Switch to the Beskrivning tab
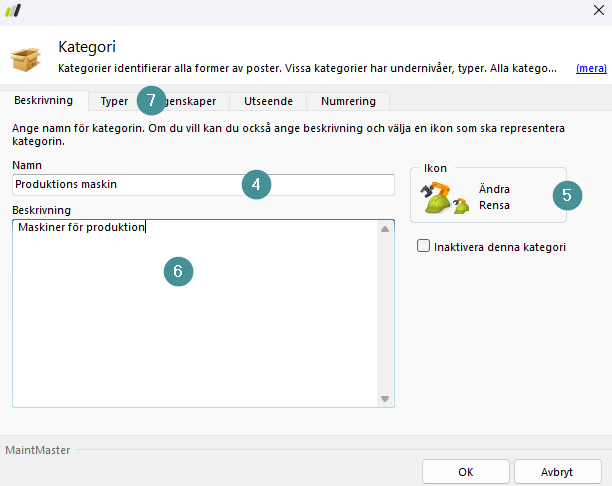612x486 pixels. click(43, 100)
